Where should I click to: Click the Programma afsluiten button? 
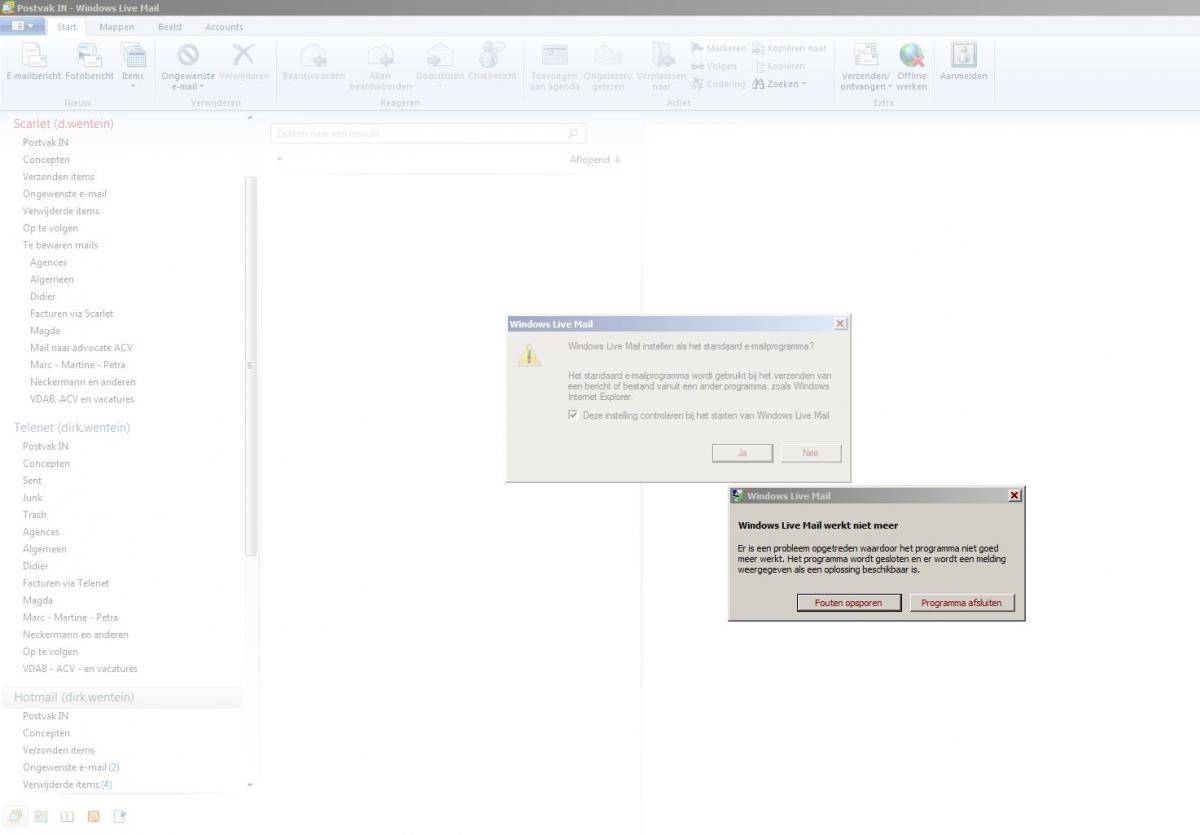tap(961, 603)
